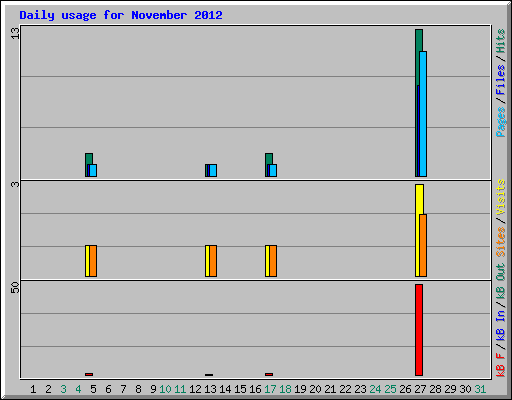
Task: Click day label "1" on the x-axis
Action: 33,389
